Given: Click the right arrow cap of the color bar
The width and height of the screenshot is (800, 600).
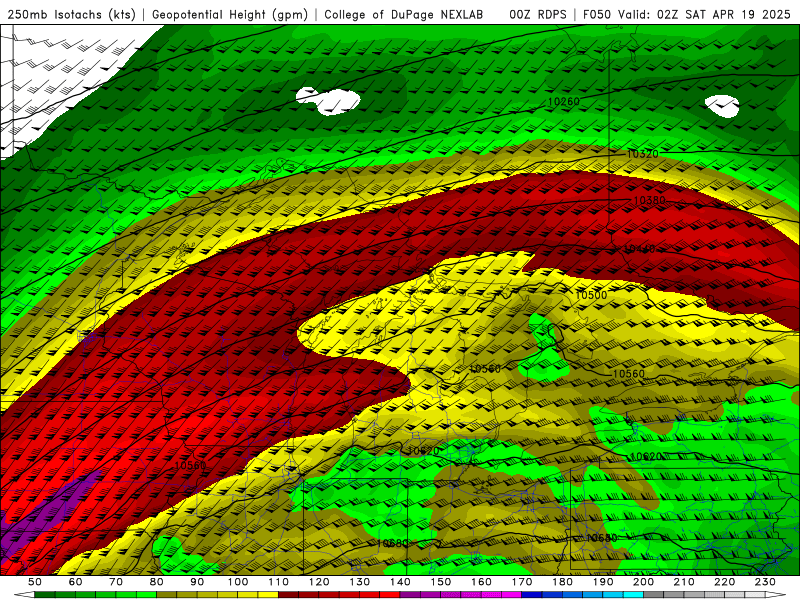Looking at the screenshot, I should (776, 595).
